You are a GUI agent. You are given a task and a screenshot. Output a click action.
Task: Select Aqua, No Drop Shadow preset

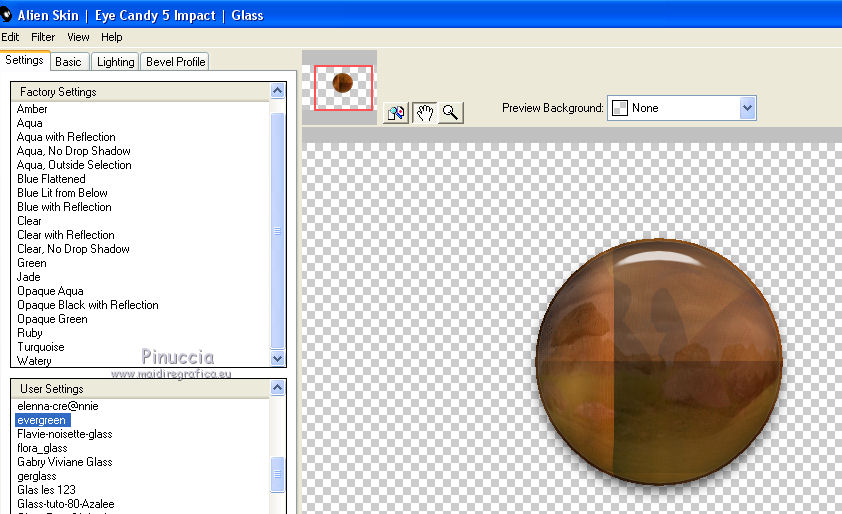[x=74, y=151]
